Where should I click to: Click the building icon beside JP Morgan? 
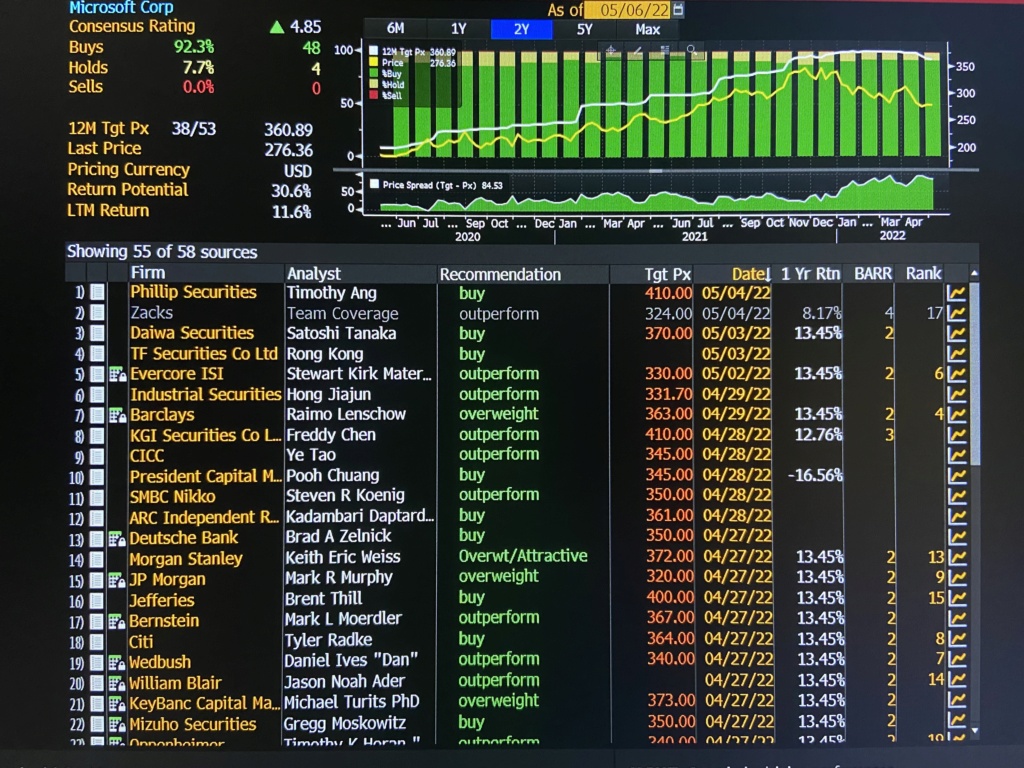pos(117,580)
